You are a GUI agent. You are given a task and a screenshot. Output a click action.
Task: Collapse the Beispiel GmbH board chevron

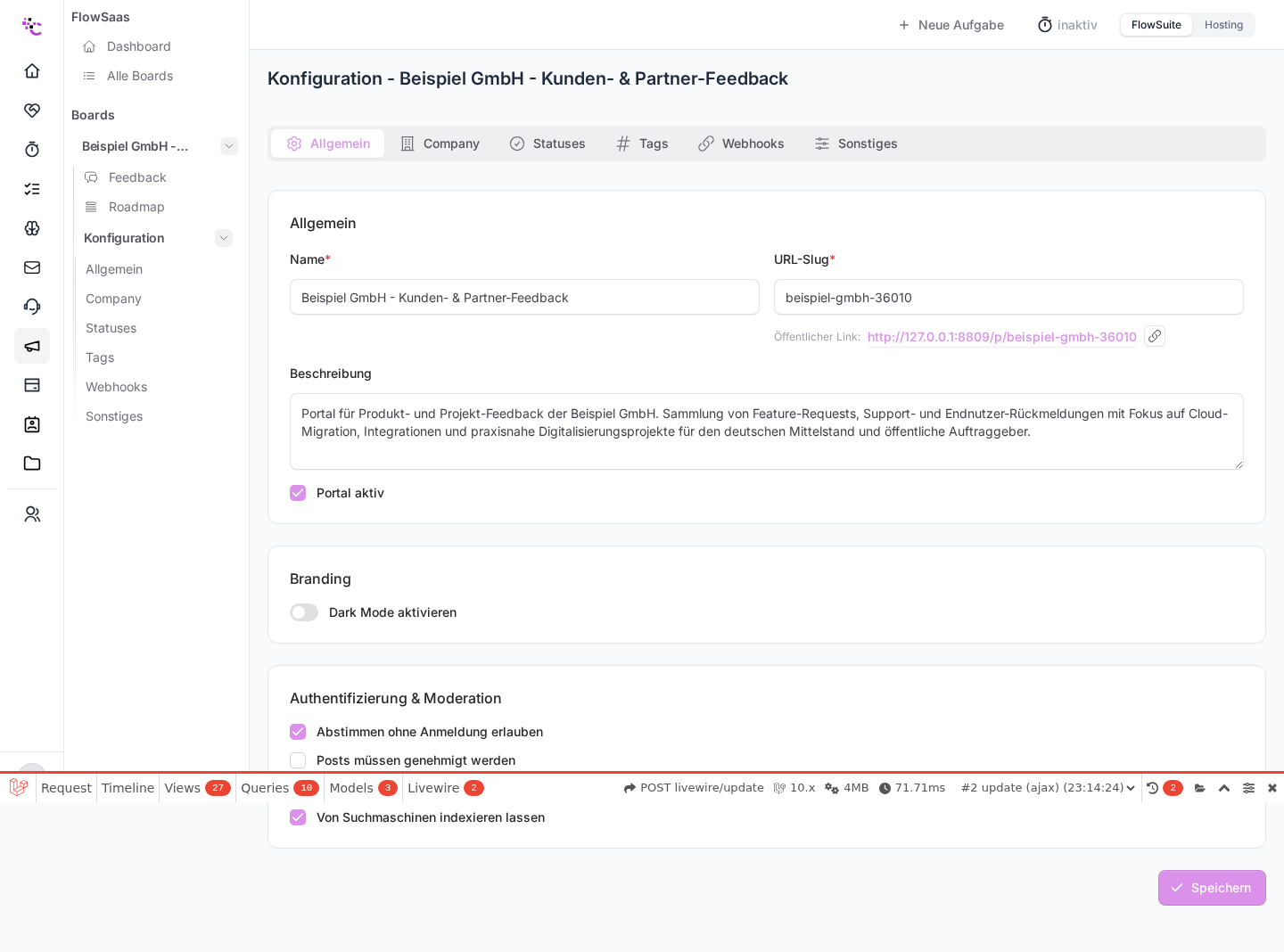[x=229, y=146]
